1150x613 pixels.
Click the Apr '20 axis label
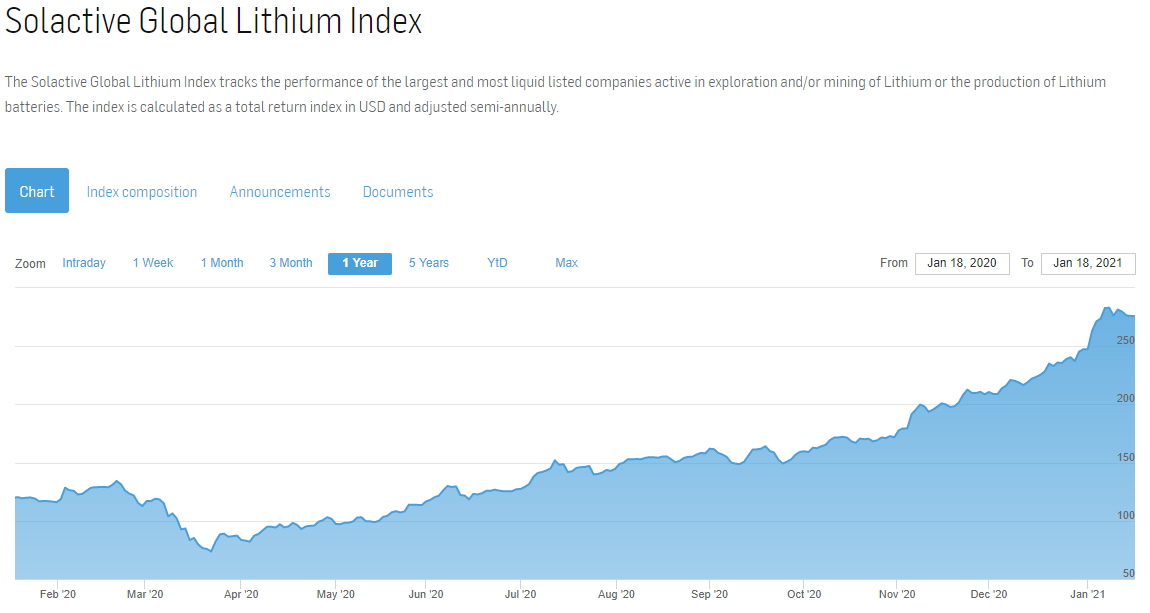[241, 594]
